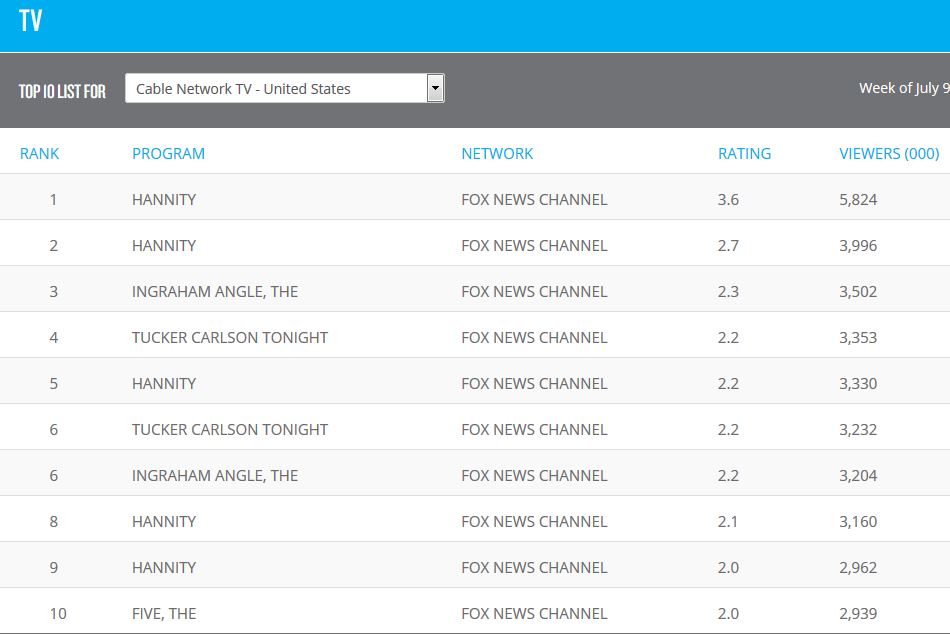Click the 3,330 viewers value
The width and height of the screenshot is (950, 634).
858,384
